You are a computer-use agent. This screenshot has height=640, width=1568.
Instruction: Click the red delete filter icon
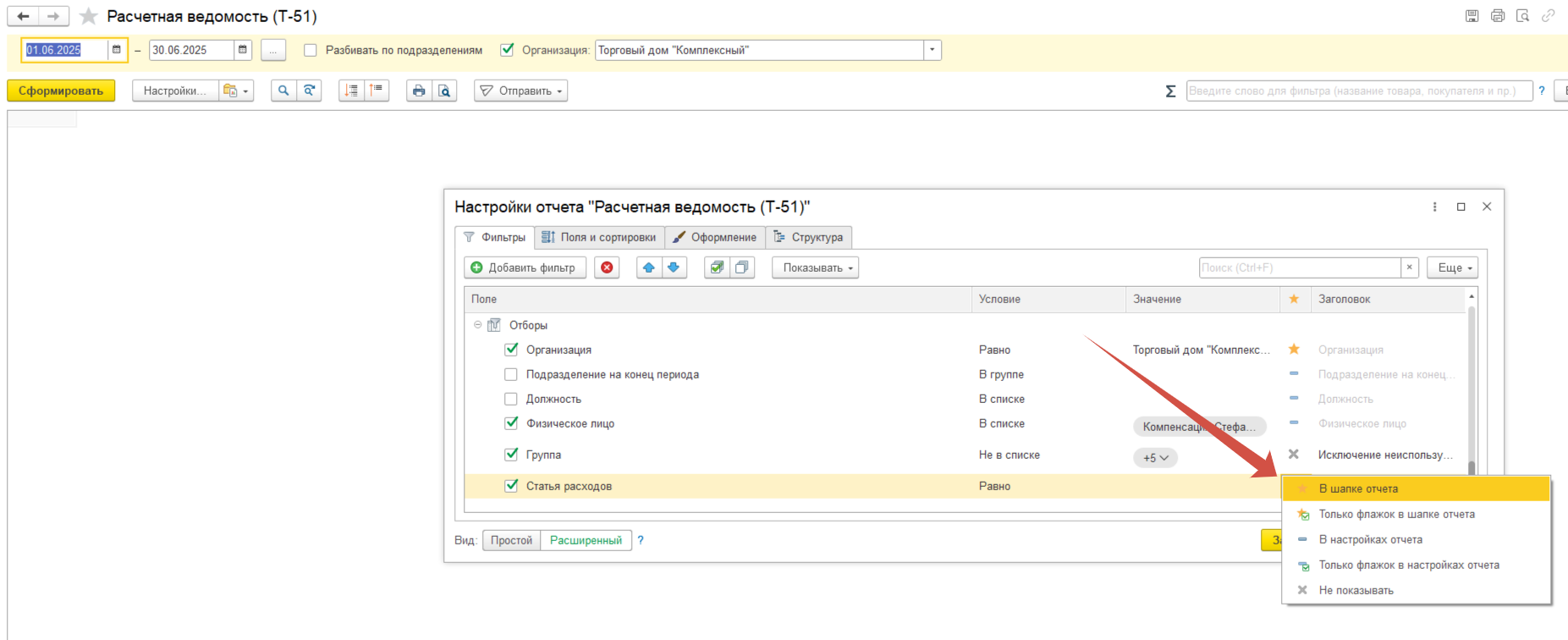pos(607,268)
